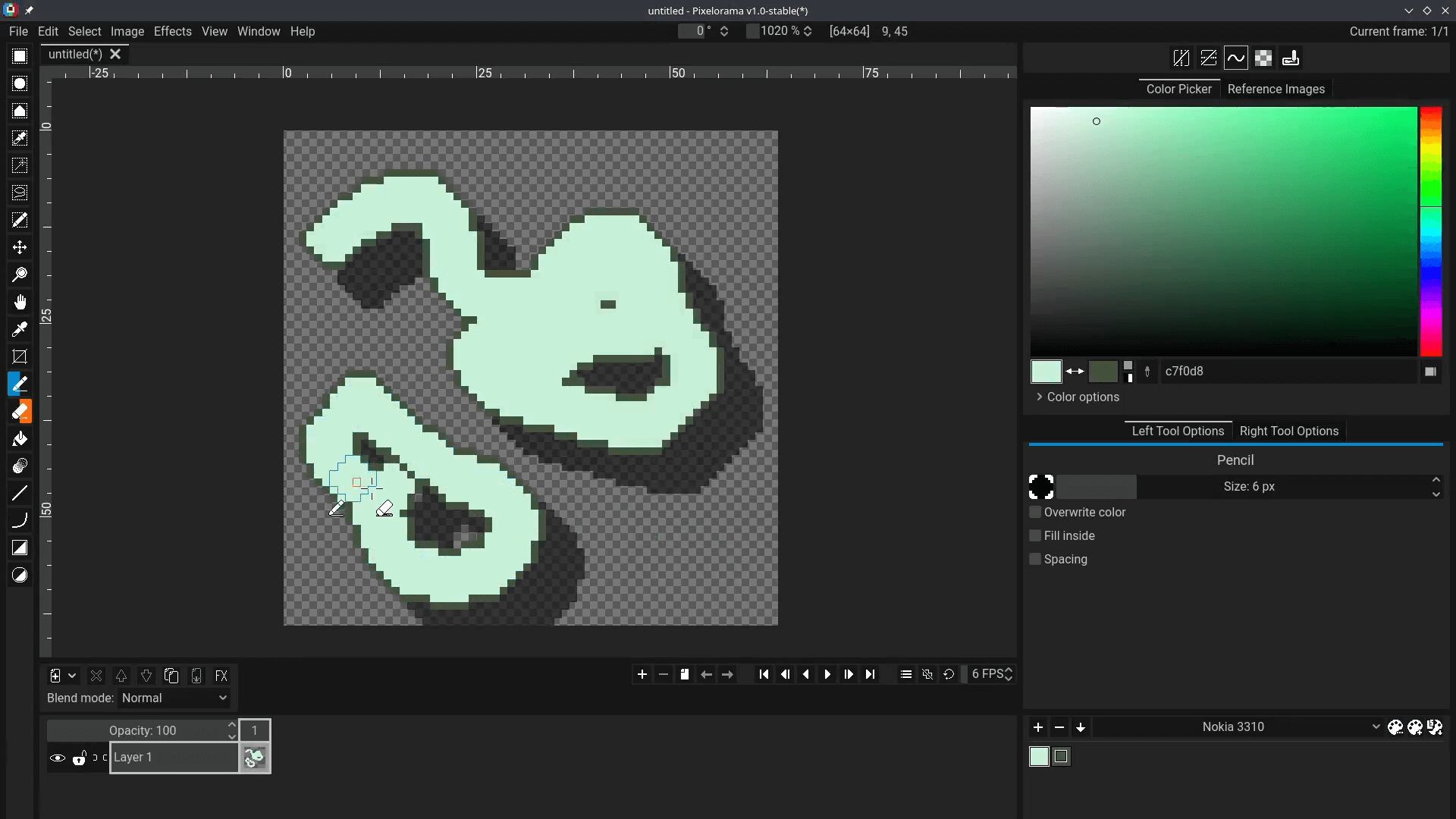Lock Layer 1 using the padlock icon

pos(80,758)
